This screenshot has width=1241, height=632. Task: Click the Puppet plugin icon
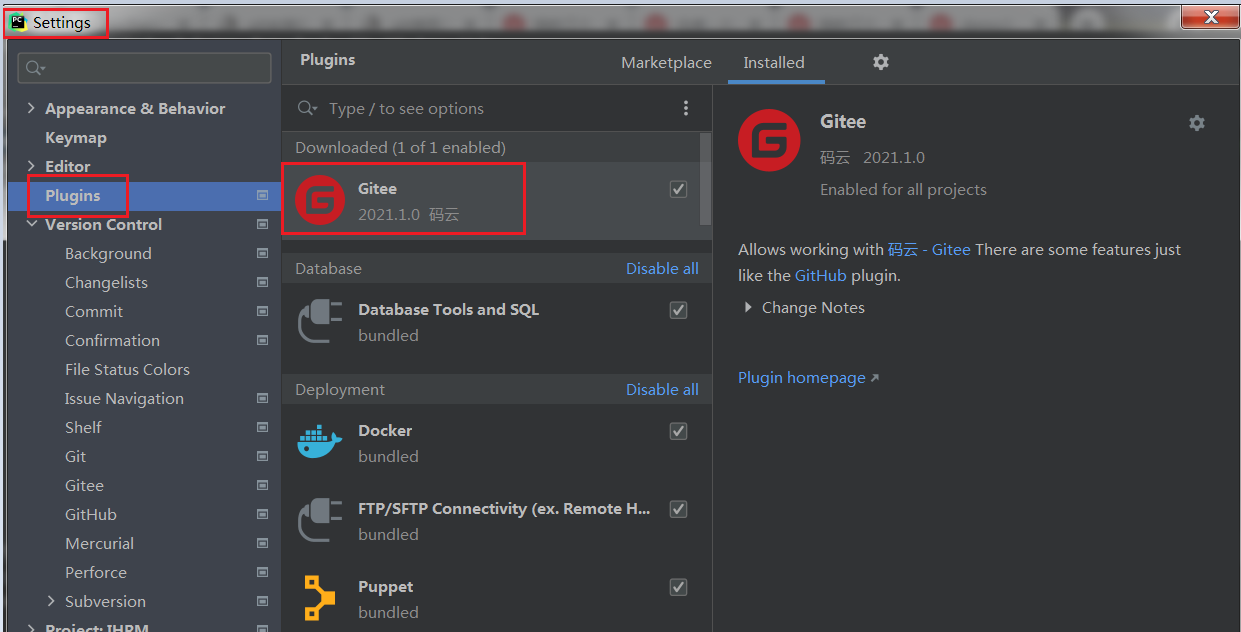320,598
